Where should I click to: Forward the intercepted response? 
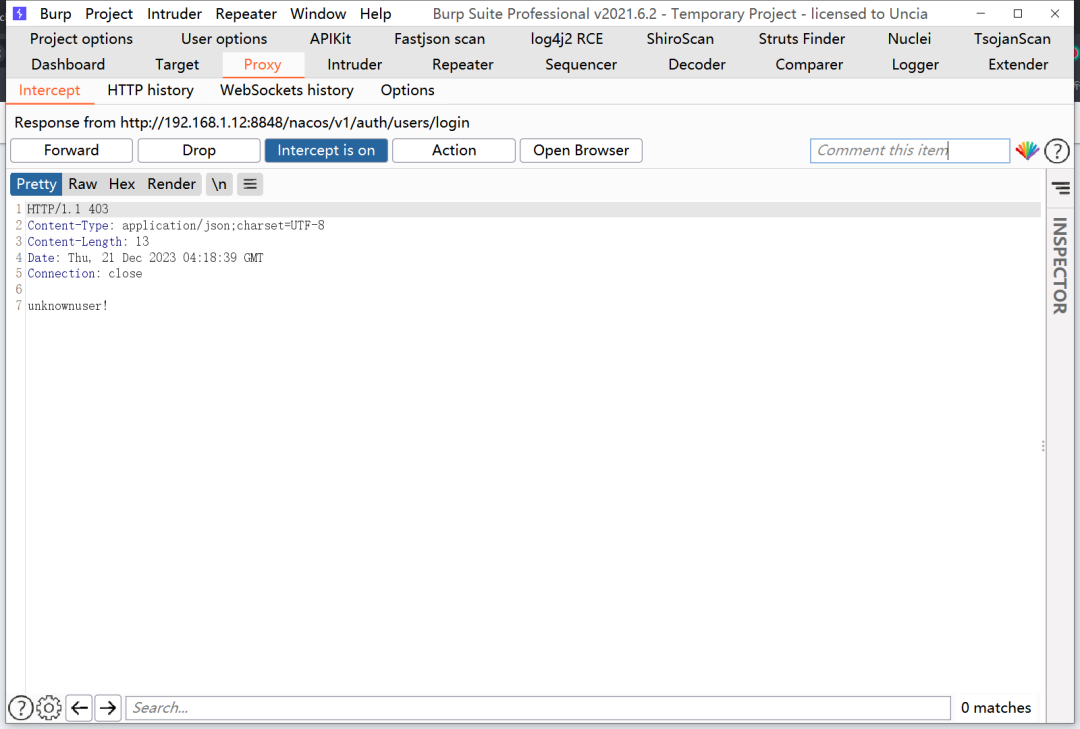pyautogui.click(x=72, y=150)
